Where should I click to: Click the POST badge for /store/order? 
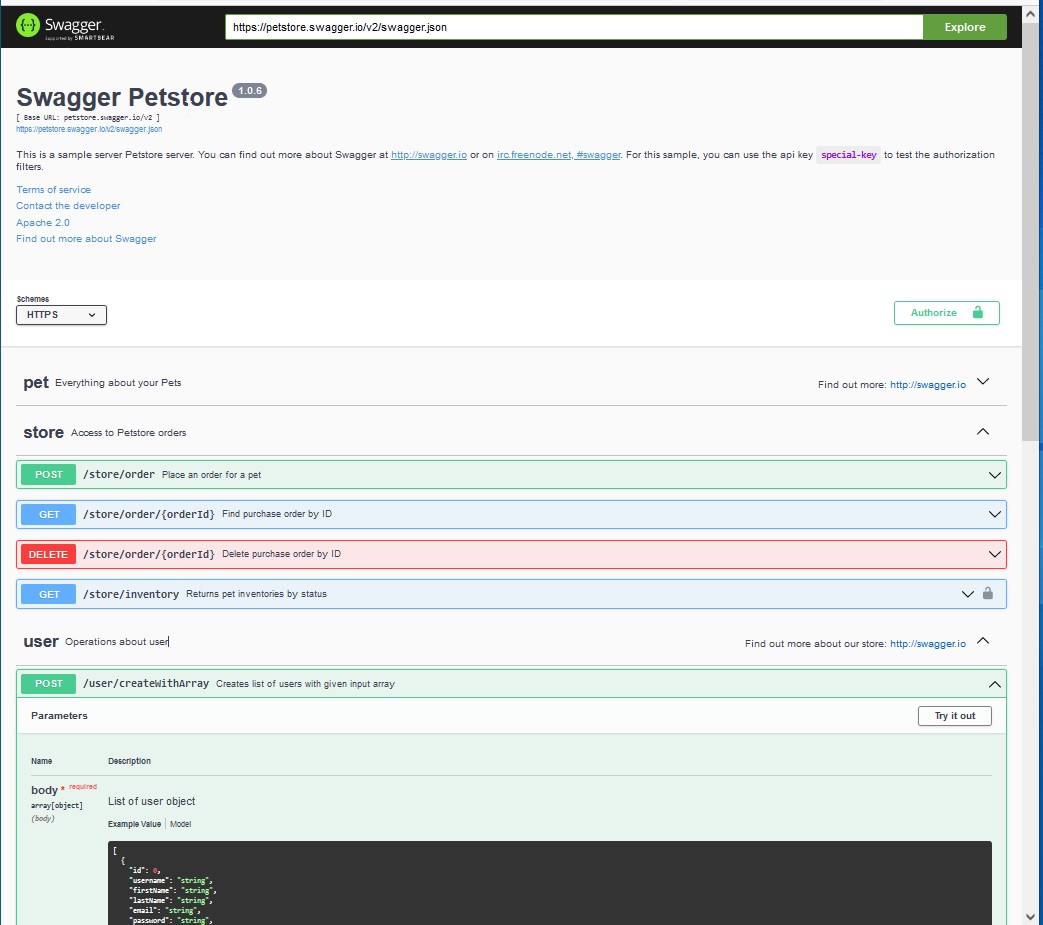(x=49, y=475)
